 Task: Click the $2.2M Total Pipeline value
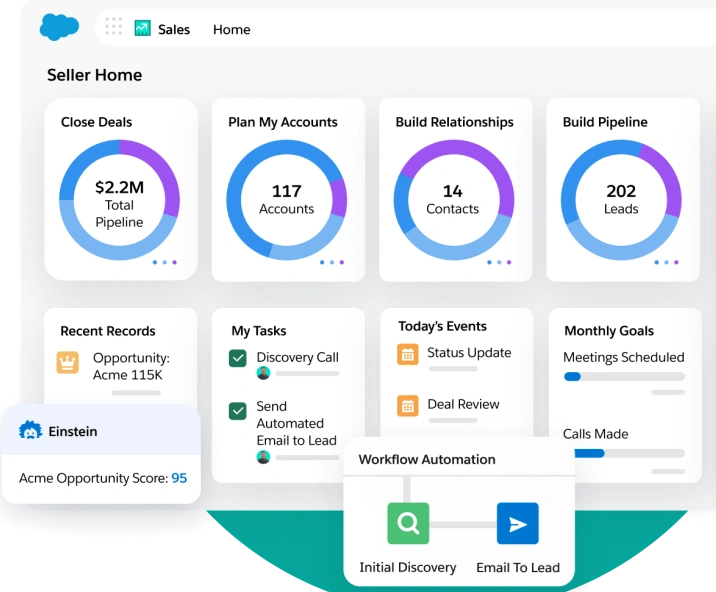[119, 204]
